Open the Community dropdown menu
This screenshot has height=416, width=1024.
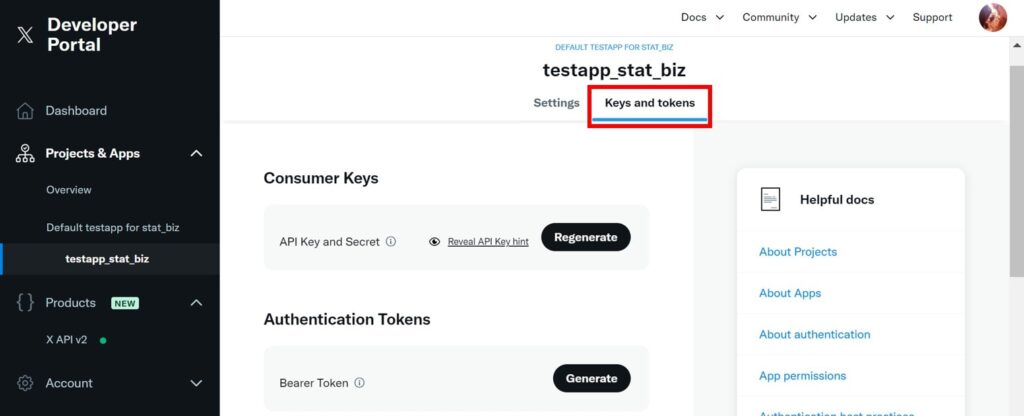pyautogui.click(x=779, y=17)
